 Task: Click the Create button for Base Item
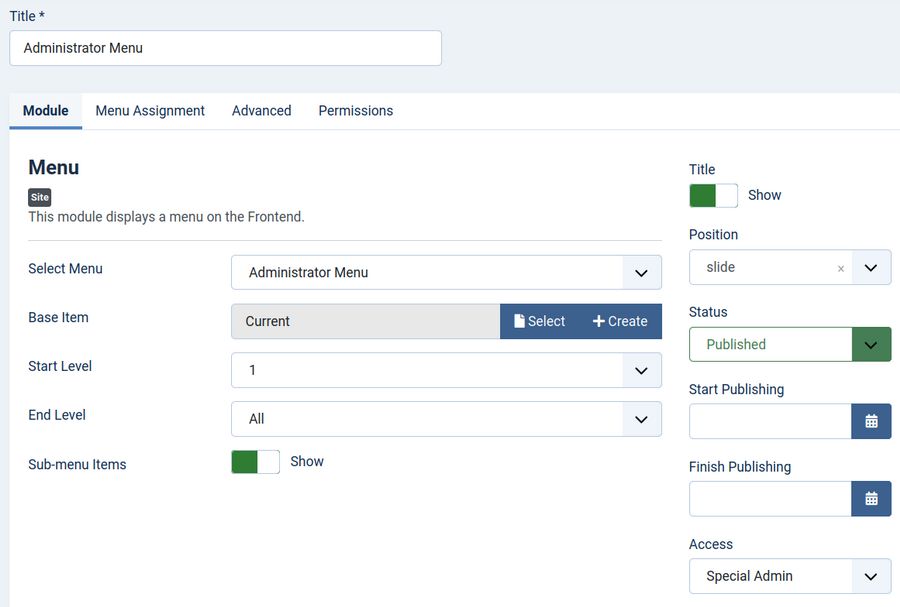coord(620,321)
